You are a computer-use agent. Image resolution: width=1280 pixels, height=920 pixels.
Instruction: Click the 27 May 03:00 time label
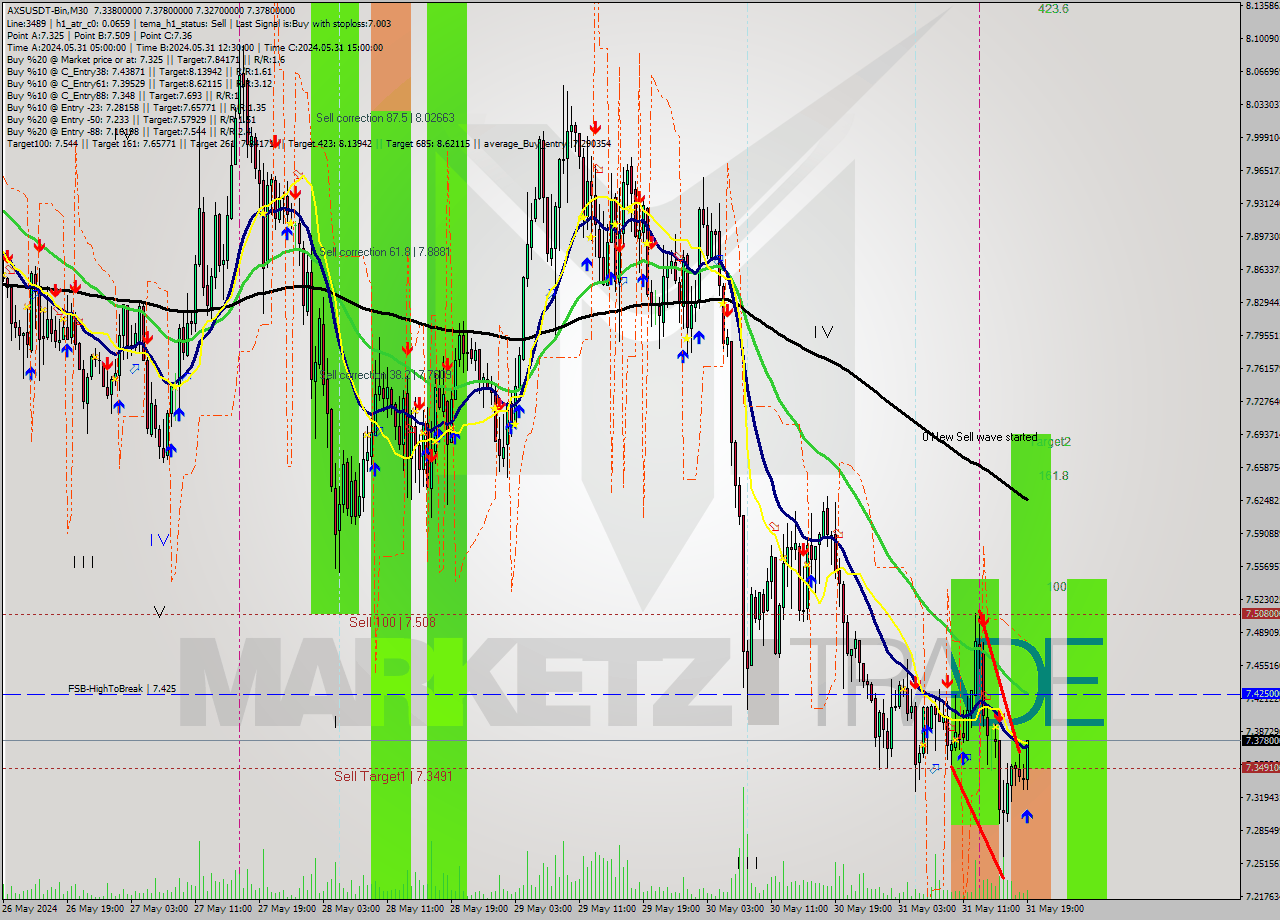tap(159, 909)
